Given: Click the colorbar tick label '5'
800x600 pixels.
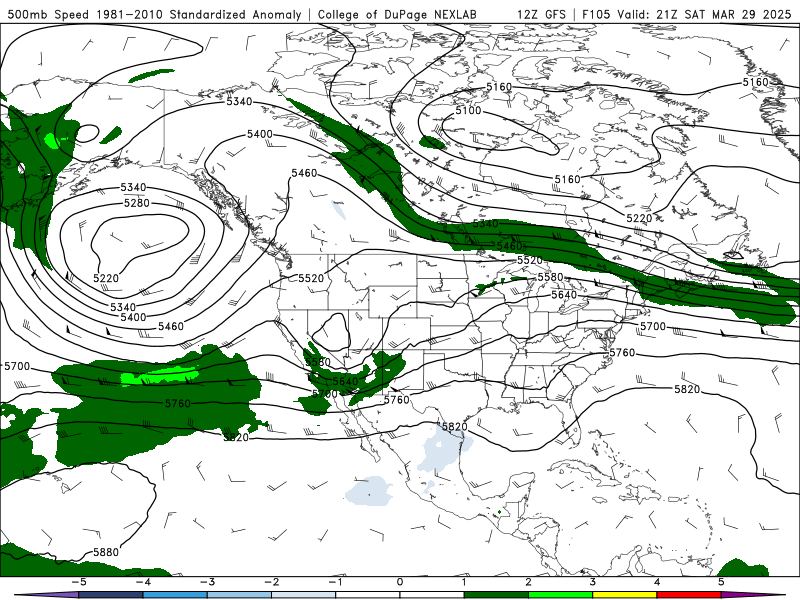Looking at the screenshot, I should click(721, 582).
